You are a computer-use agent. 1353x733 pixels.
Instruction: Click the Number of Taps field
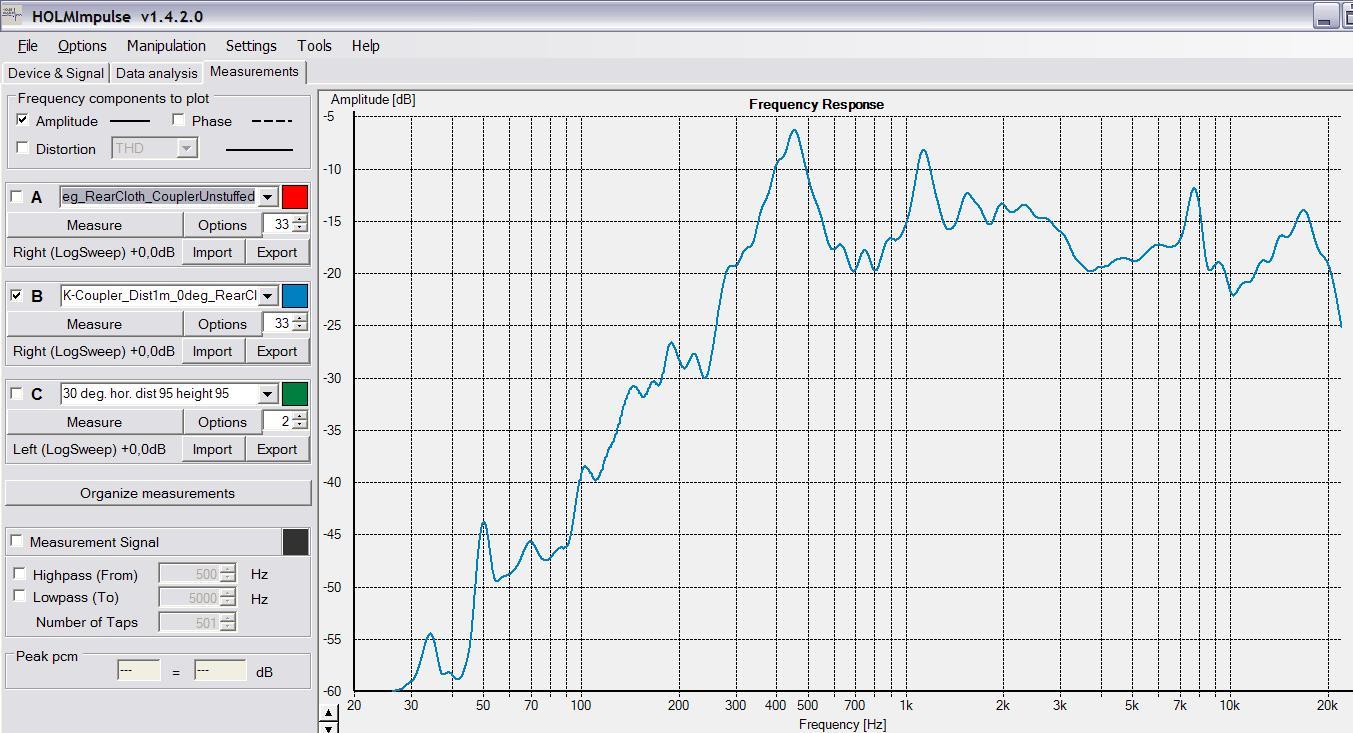pyautogui.click(x=197, y=622)
